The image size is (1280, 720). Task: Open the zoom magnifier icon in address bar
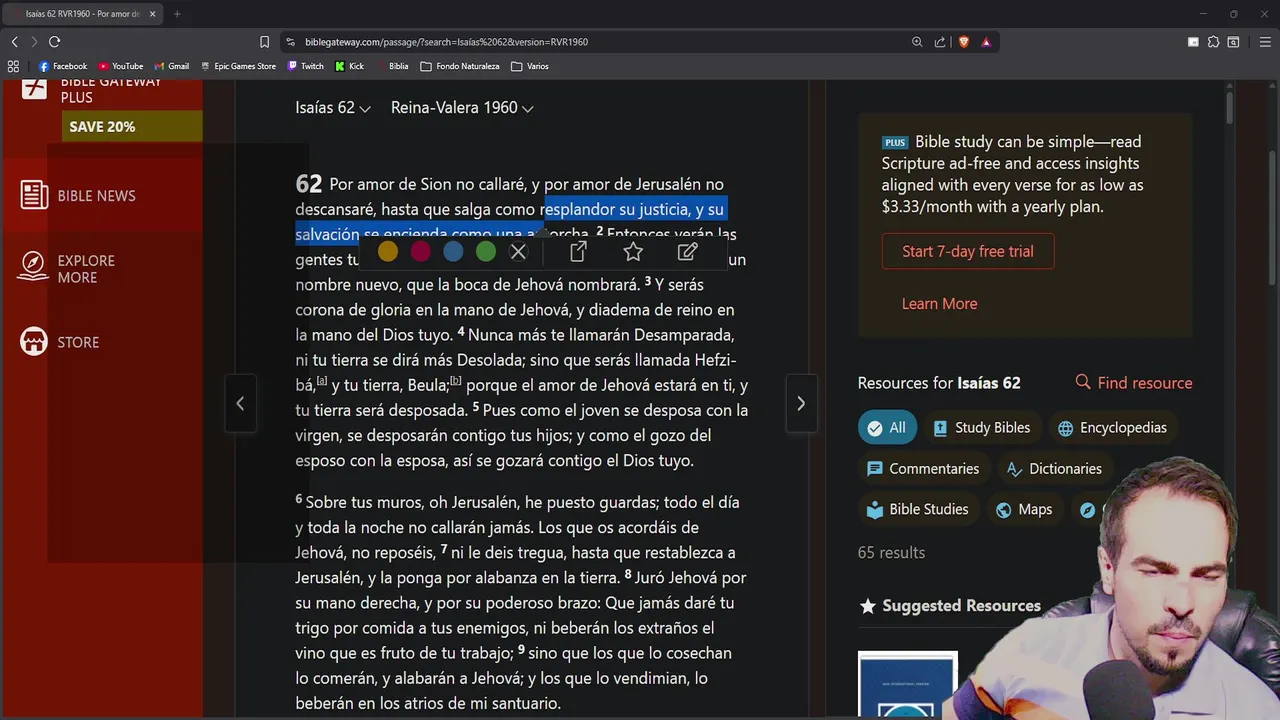tap(917, 42)
